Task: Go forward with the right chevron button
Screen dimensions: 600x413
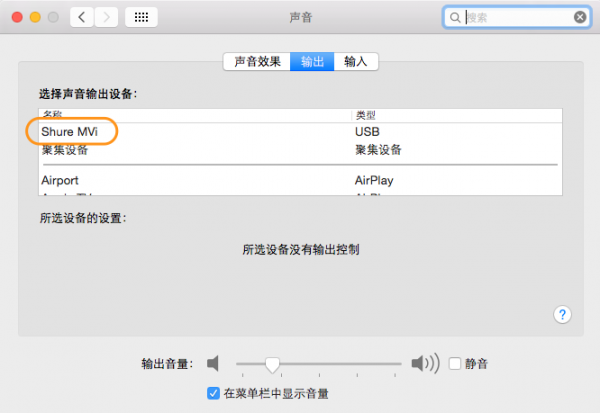Action: pos(106,17)
